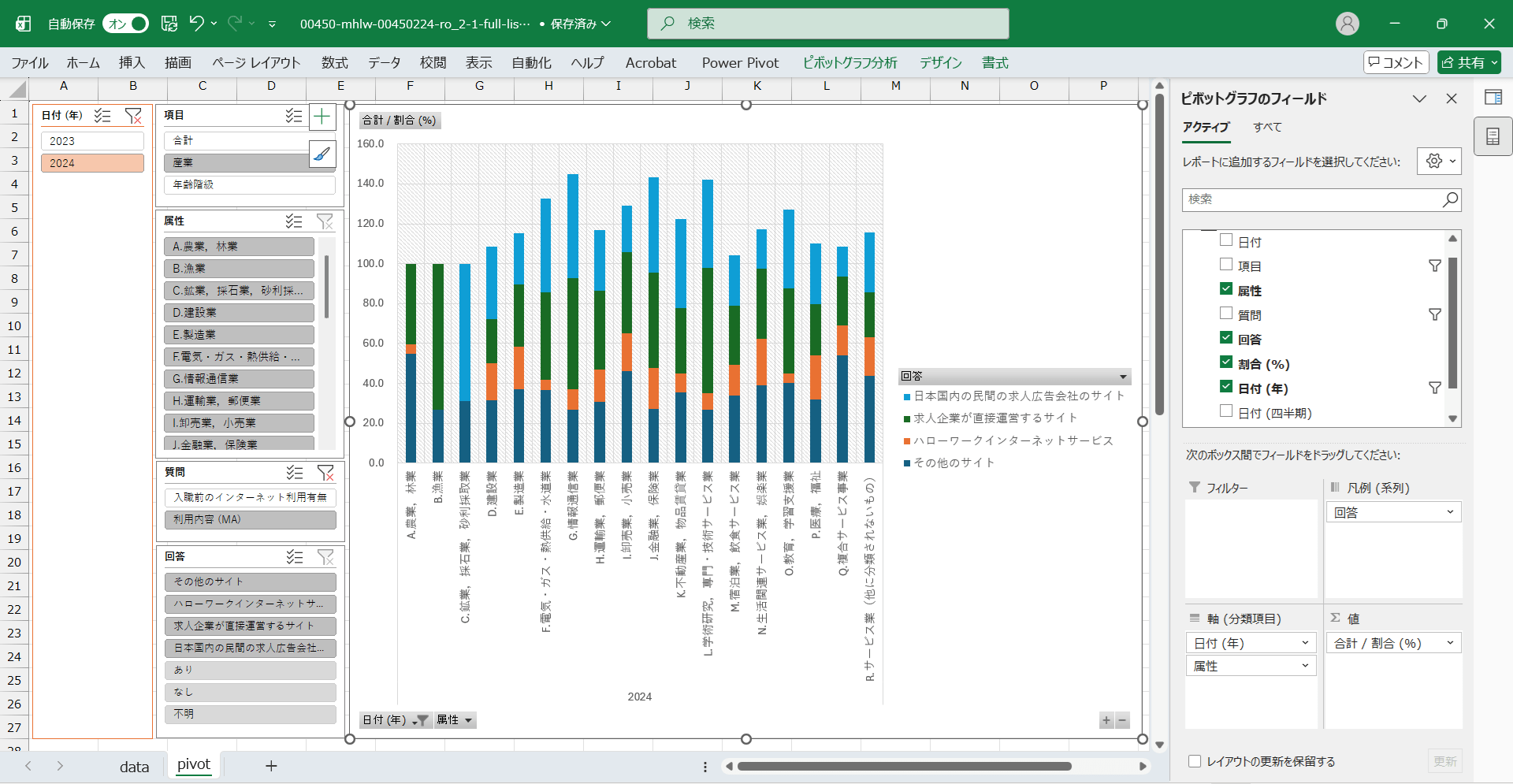Clear filter on 日付 (年) slicer
Screen dimensions: 1513x784
pyautogui.click(x=134, y=116)
